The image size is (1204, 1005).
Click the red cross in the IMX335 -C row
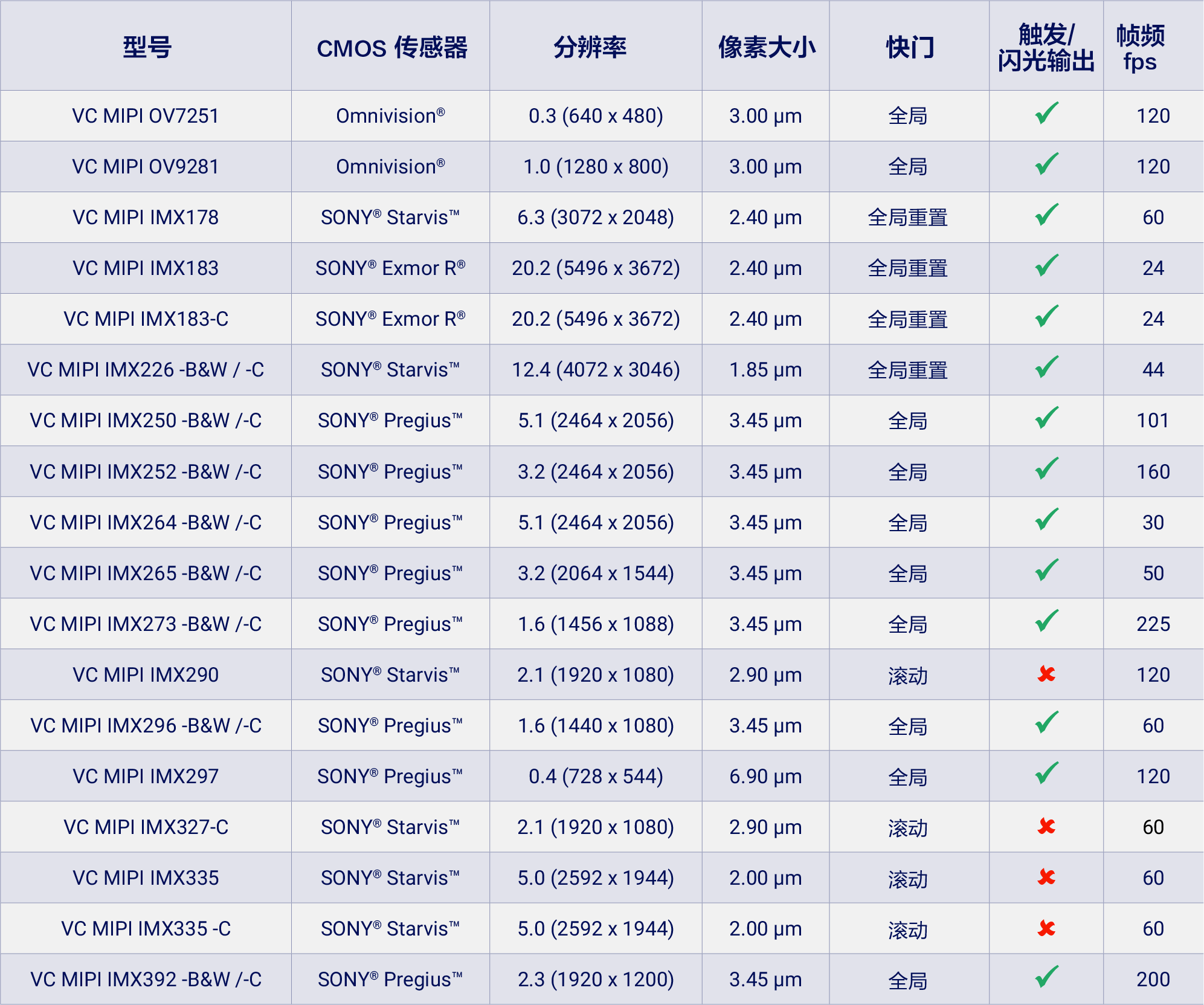click(x=1046, y=928)
